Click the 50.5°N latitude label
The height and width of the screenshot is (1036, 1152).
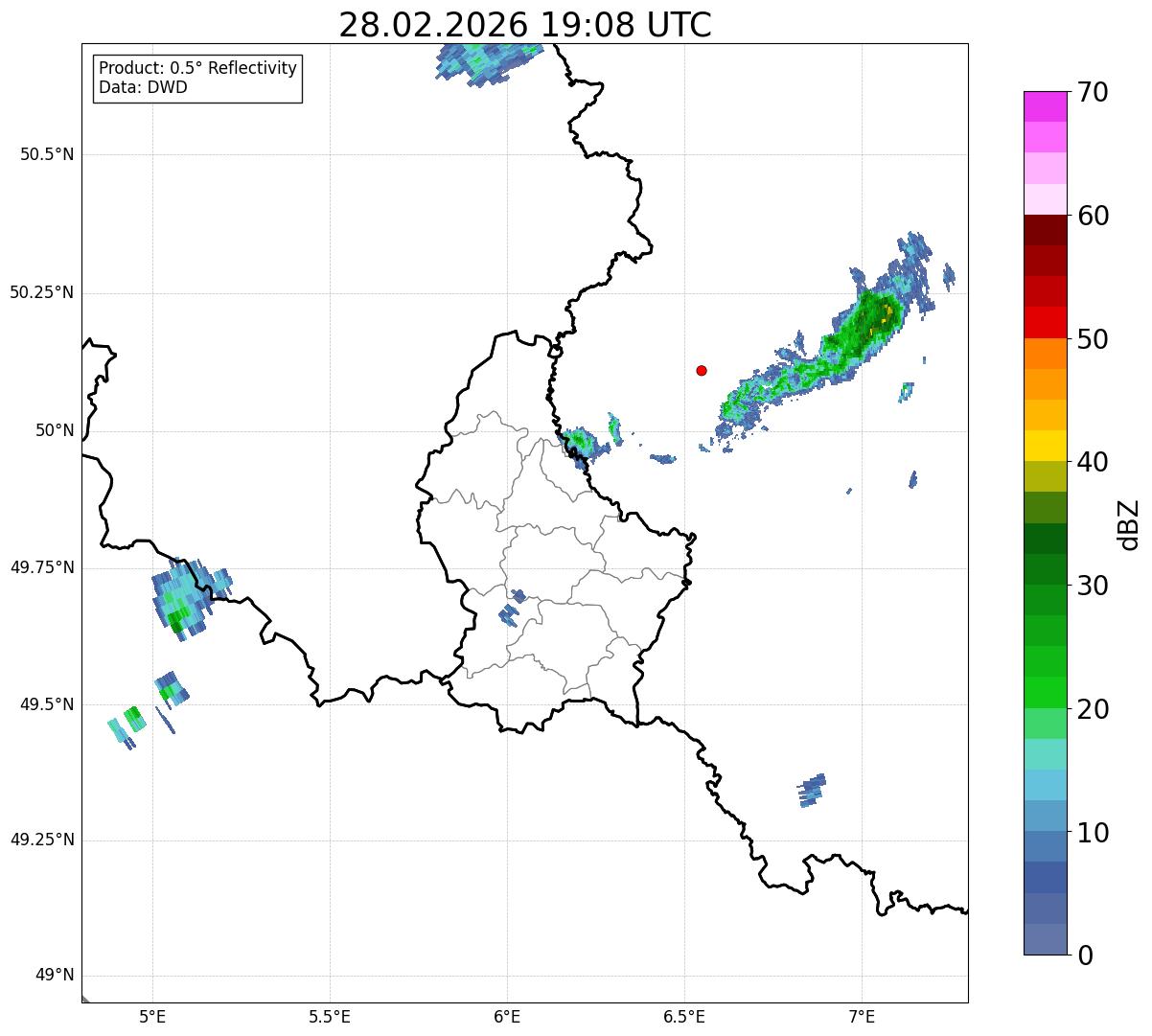47,154
